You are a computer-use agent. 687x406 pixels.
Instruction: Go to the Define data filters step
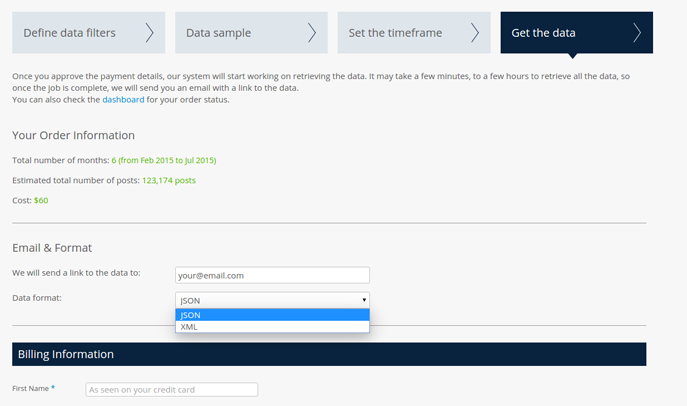click(89, 33)
